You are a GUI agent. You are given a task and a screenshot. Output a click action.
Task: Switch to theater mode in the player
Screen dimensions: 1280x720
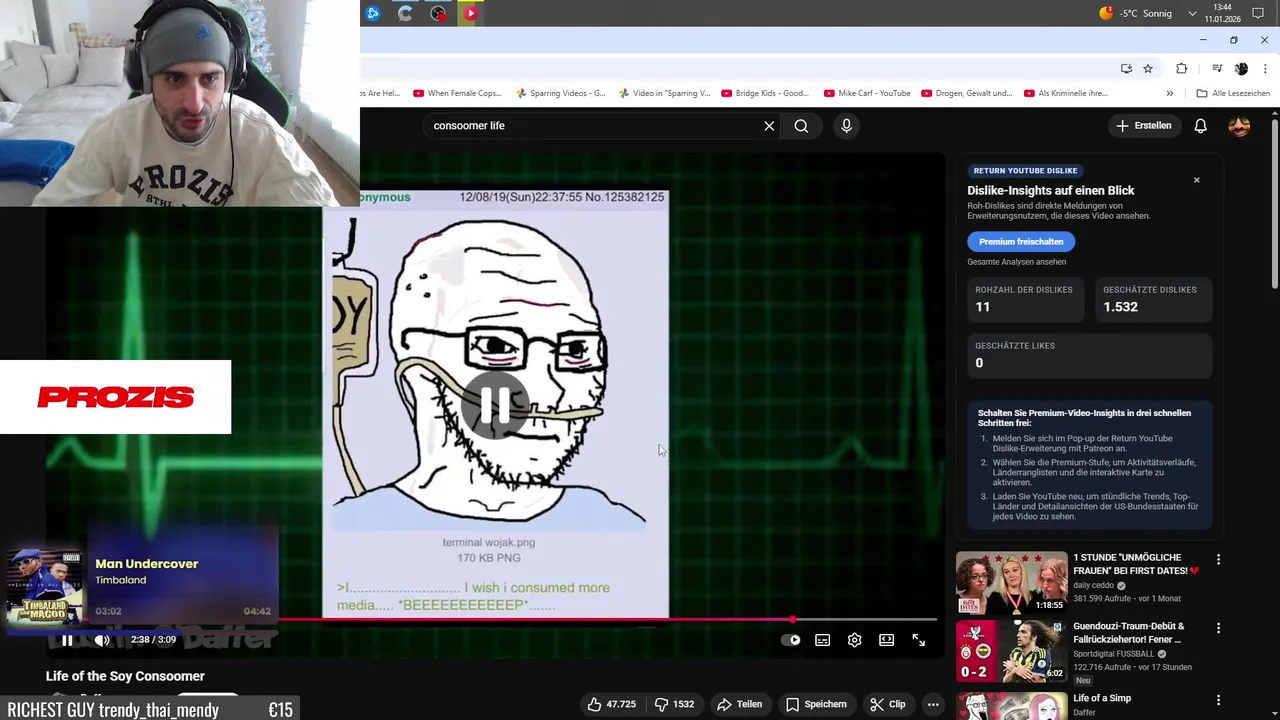886,640
